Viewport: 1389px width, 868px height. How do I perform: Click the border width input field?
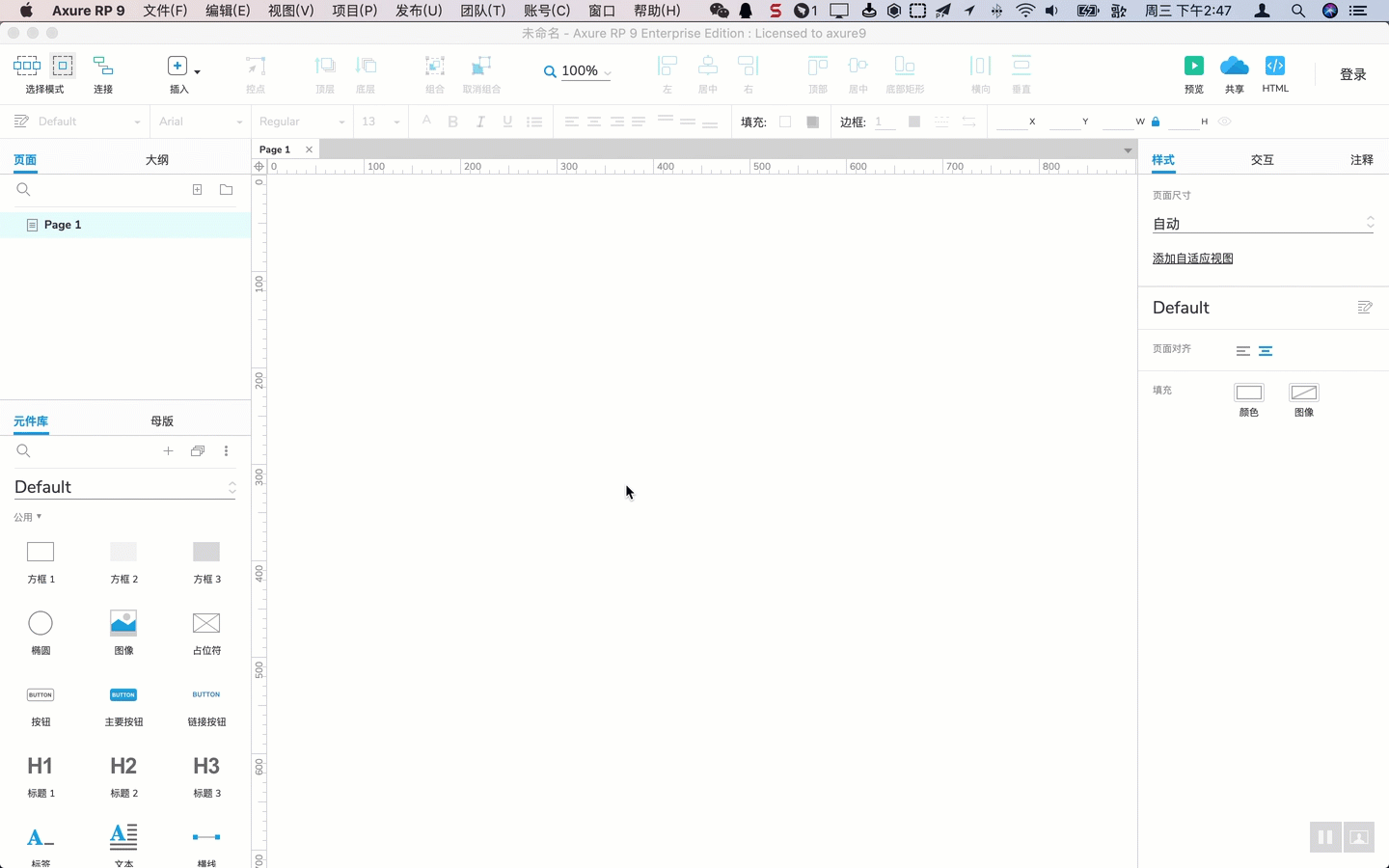pyautogui.click(x=885, y=122)
